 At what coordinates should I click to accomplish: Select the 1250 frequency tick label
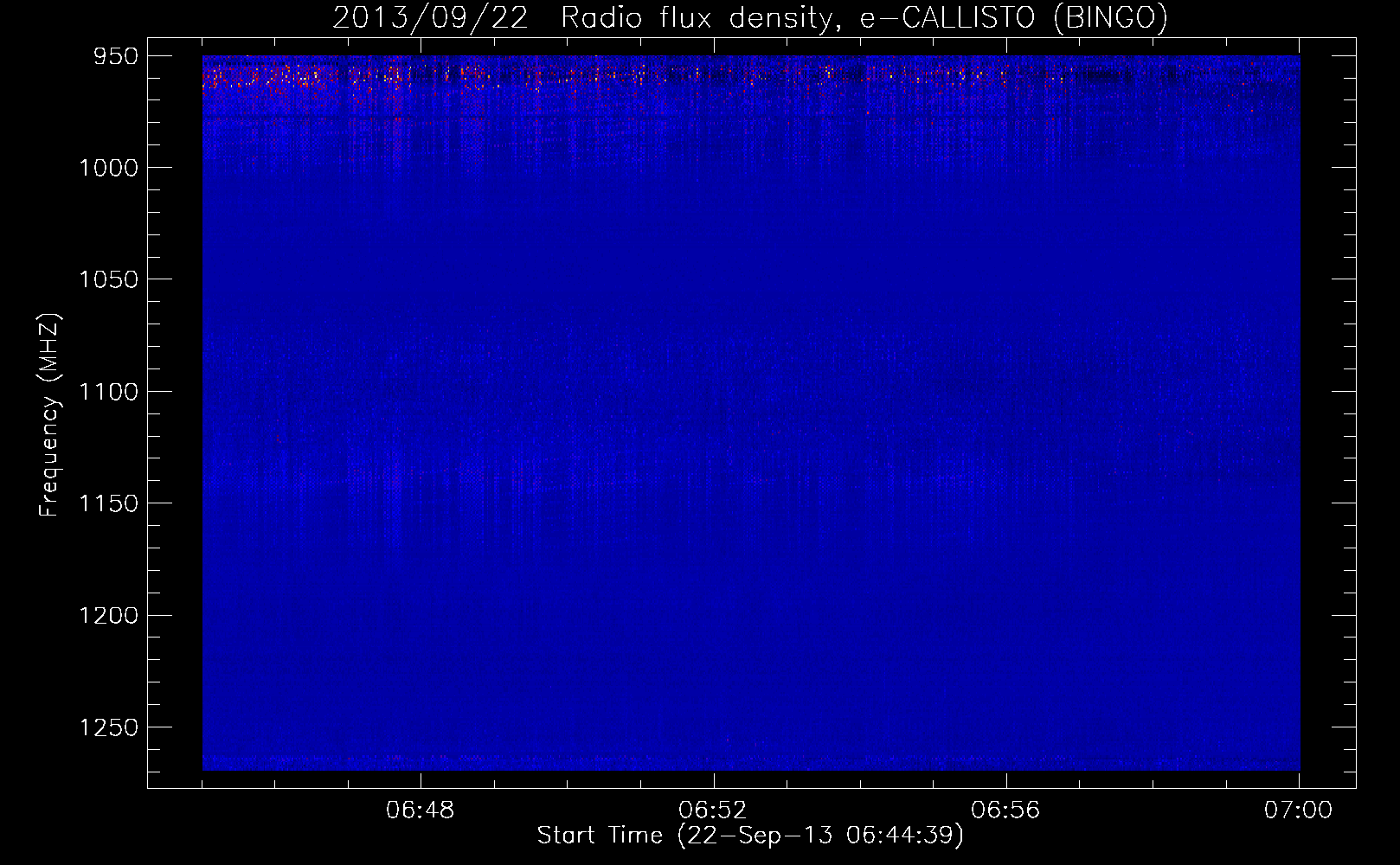(x=109, y=727)
